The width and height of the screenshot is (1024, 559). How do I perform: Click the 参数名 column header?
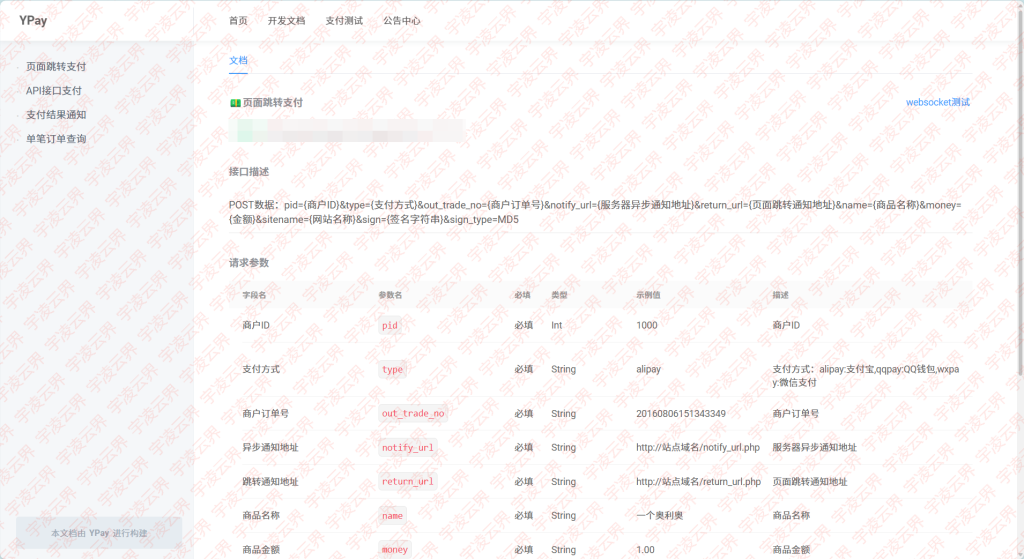(391, 295)
